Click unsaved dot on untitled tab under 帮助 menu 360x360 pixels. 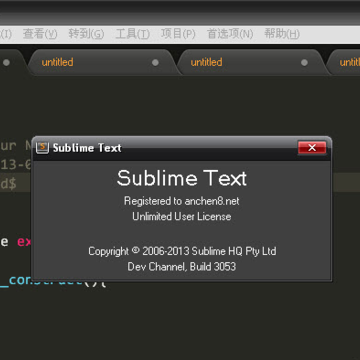304,62
